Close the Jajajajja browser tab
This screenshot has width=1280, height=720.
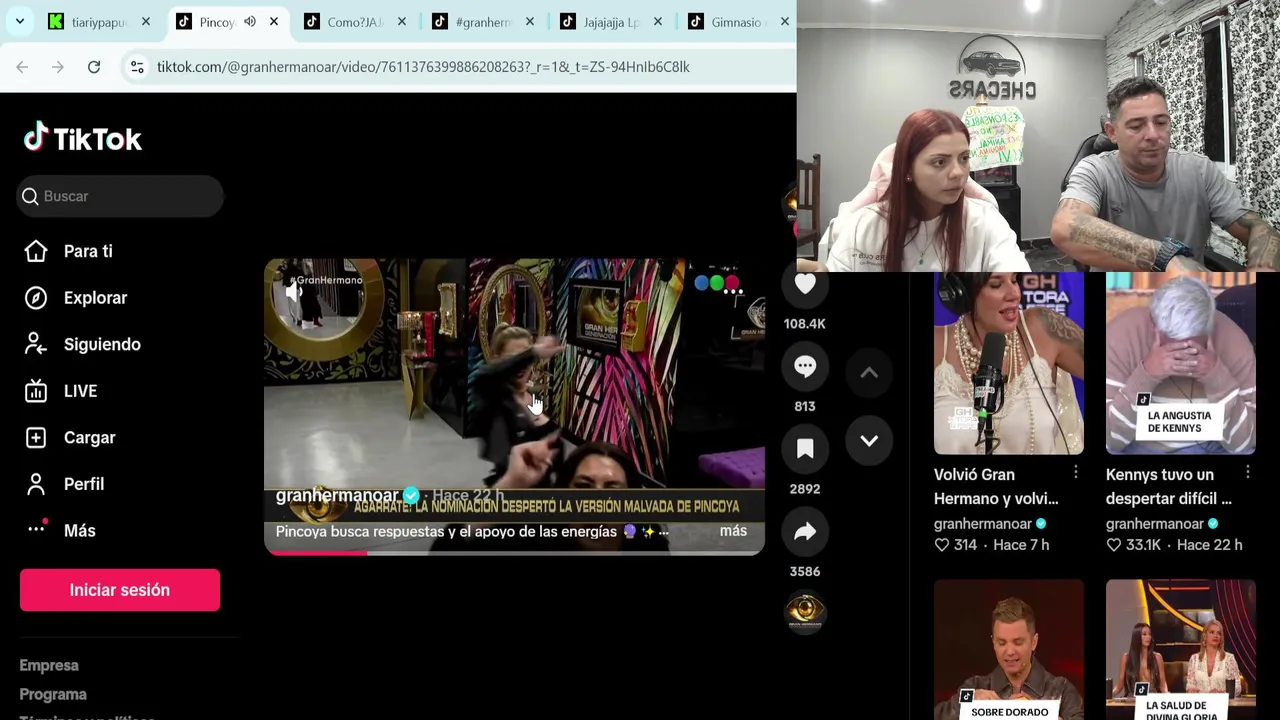658,22
